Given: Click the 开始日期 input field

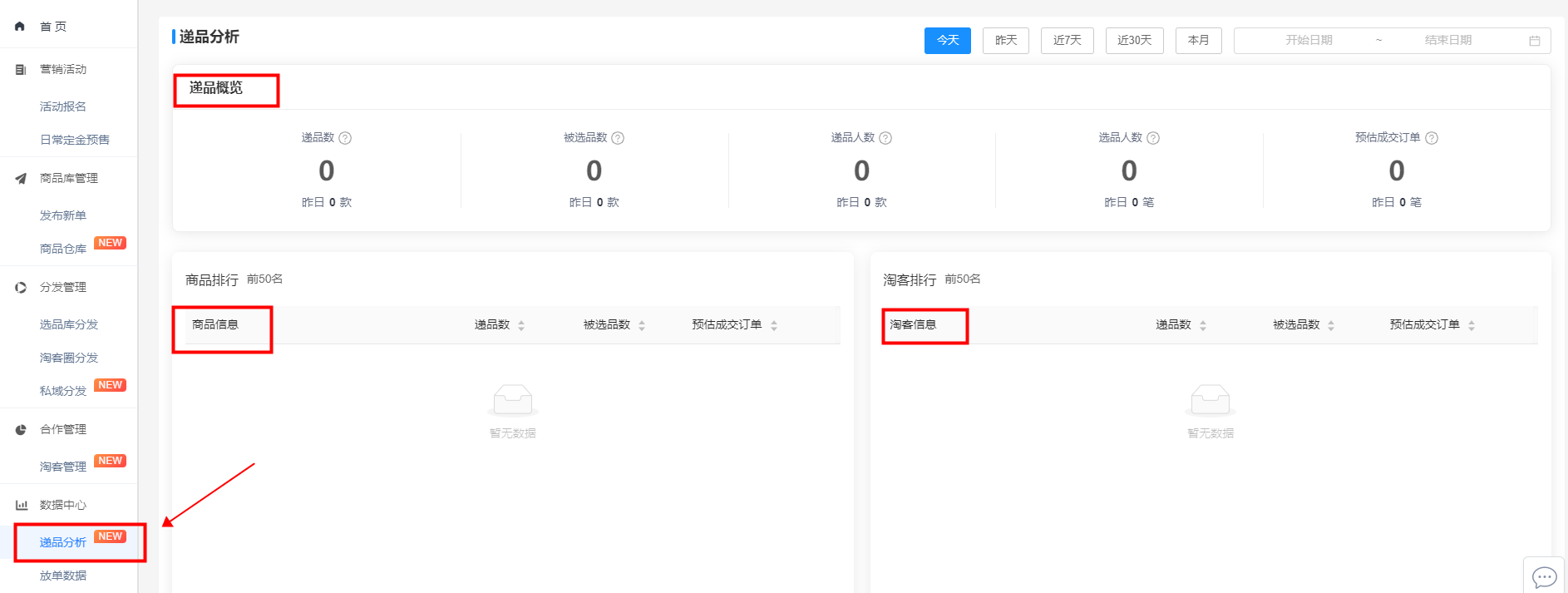Looking at the screenshot, I should (1309, 41).
